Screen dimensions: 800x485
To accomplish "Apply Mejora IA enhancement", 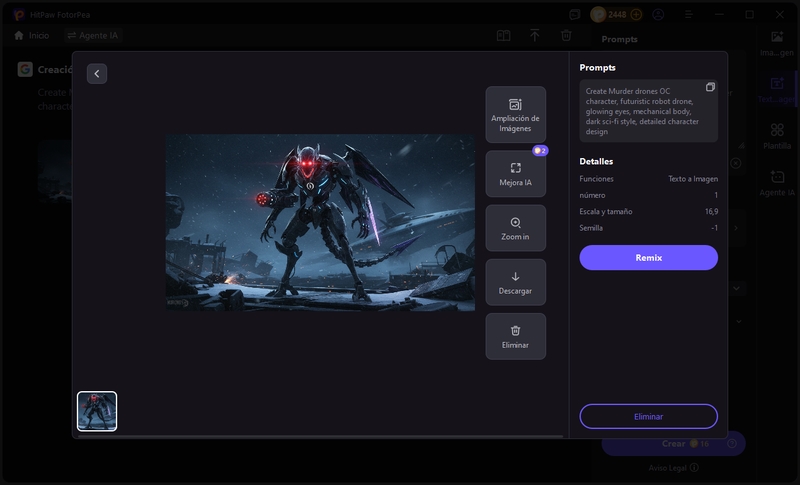I will 515,175.
